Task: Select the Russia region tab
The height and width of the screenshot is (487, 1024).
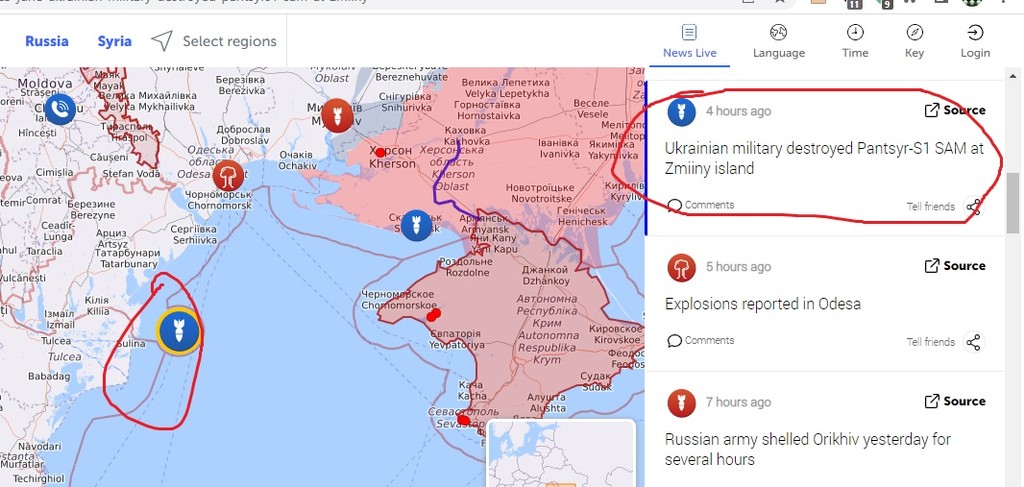Action: coord(46,41)
